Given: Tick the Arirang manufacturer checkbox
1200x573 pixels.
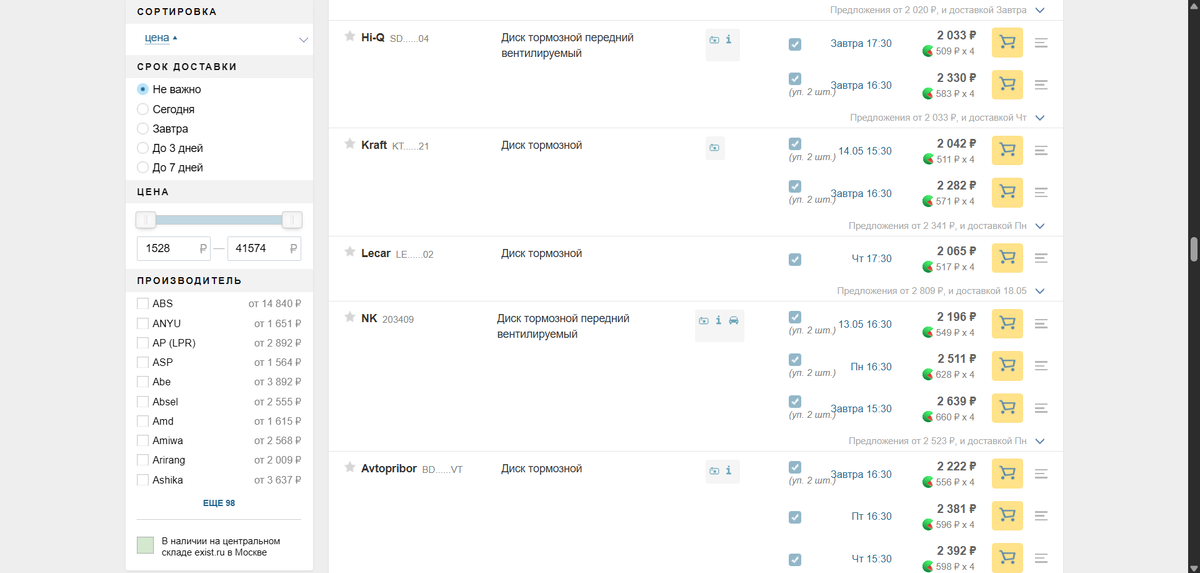Looking at the screenshot, I should pyautogui.click(x=143, y=460).
